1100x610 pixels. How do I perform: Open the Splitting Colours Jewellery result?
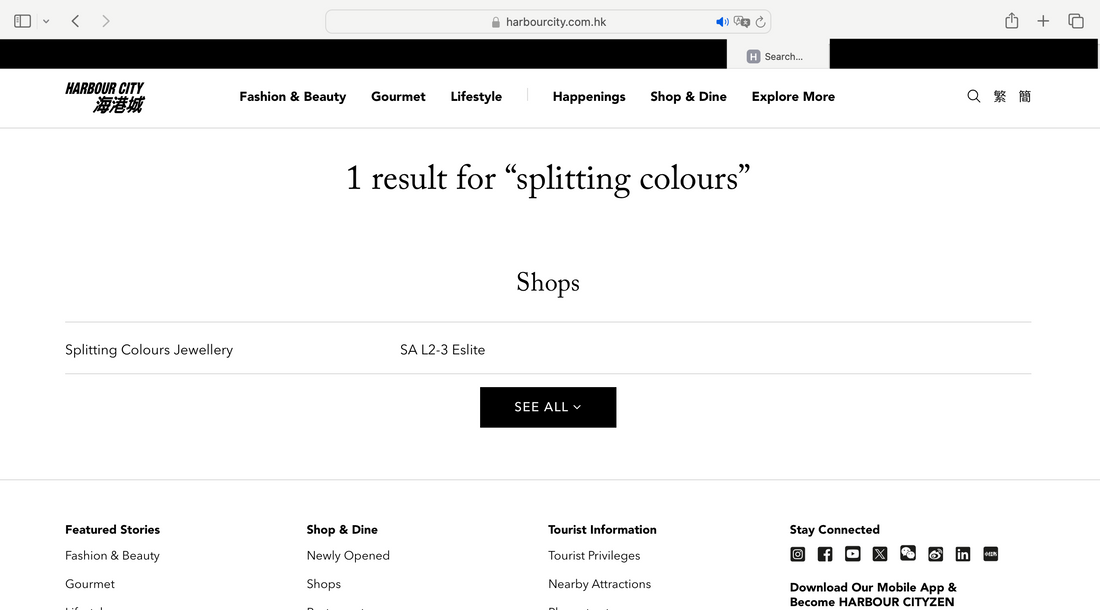[149, 350]
